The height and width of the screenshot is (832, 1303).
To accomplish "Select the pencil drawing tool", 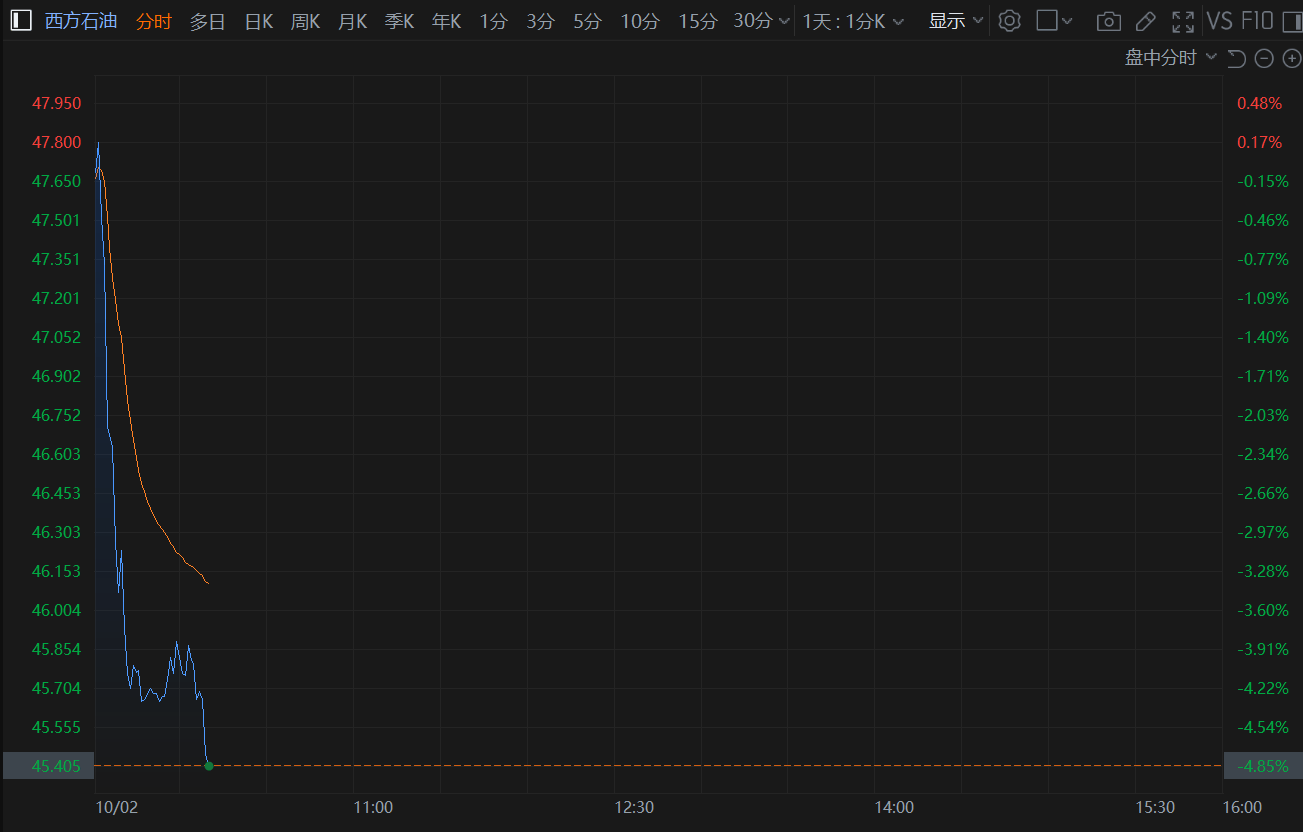I will 1145,21.
